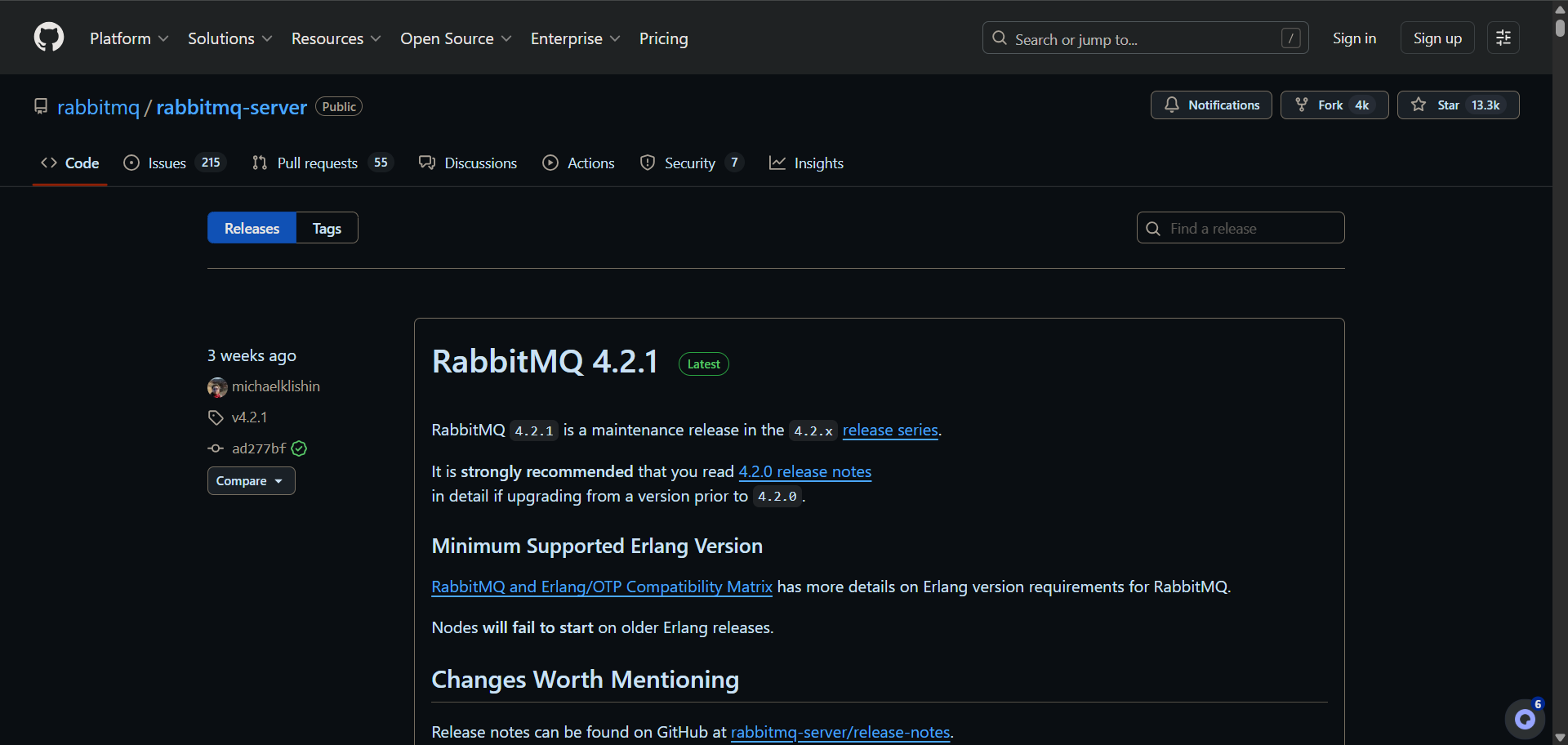
Task: Click the Issues circle-dot icon
Action: [131, 163]
